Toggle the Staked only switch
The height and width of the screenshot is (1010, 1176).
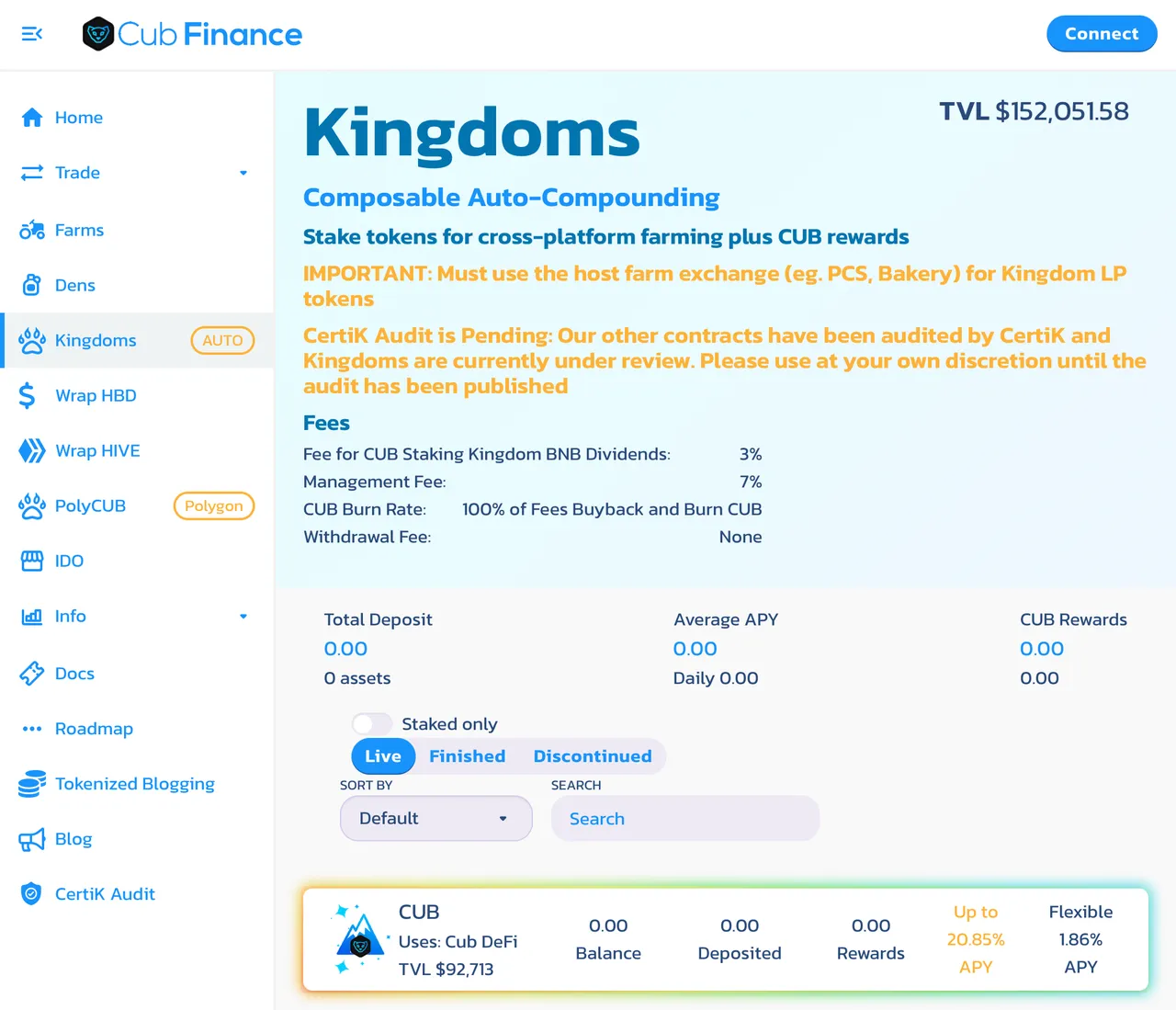pos(372,724)
